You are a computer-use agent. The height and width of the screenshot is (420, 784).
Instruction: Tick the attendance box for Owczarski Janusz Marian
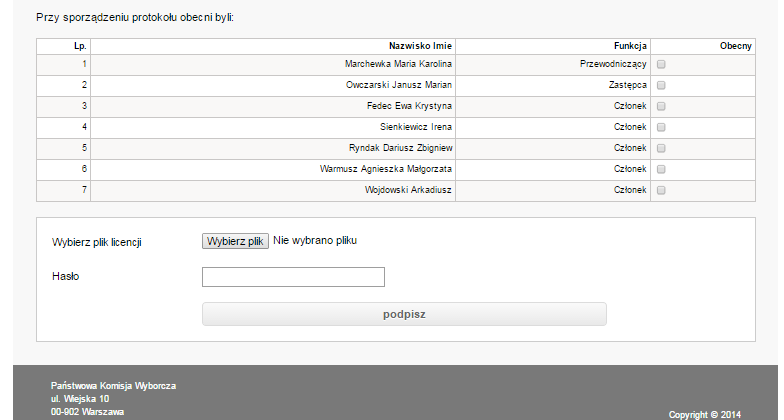pos(661,85)
